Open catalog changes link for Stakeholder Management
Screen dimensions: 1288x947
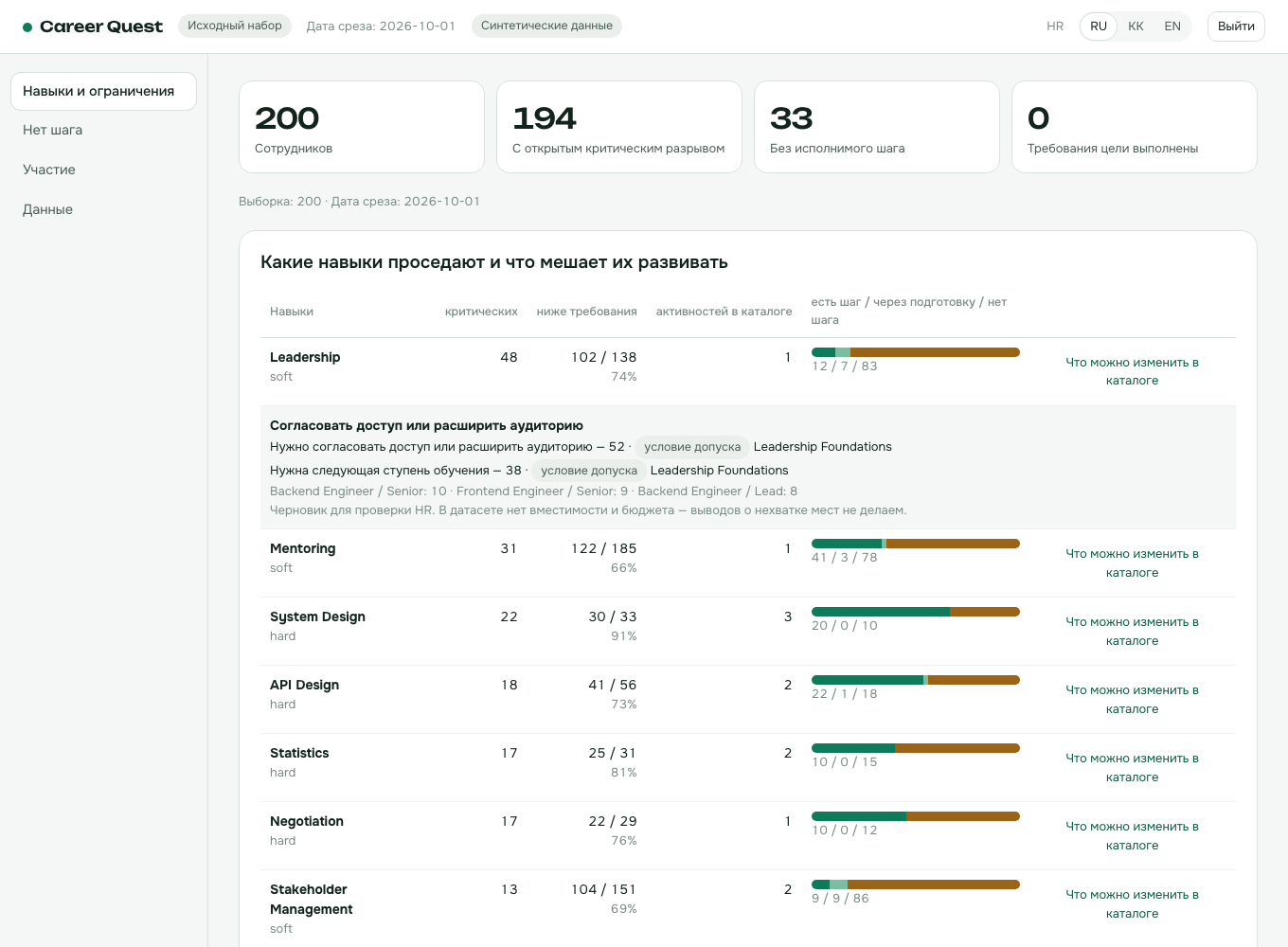click(x=1132, y=903)
